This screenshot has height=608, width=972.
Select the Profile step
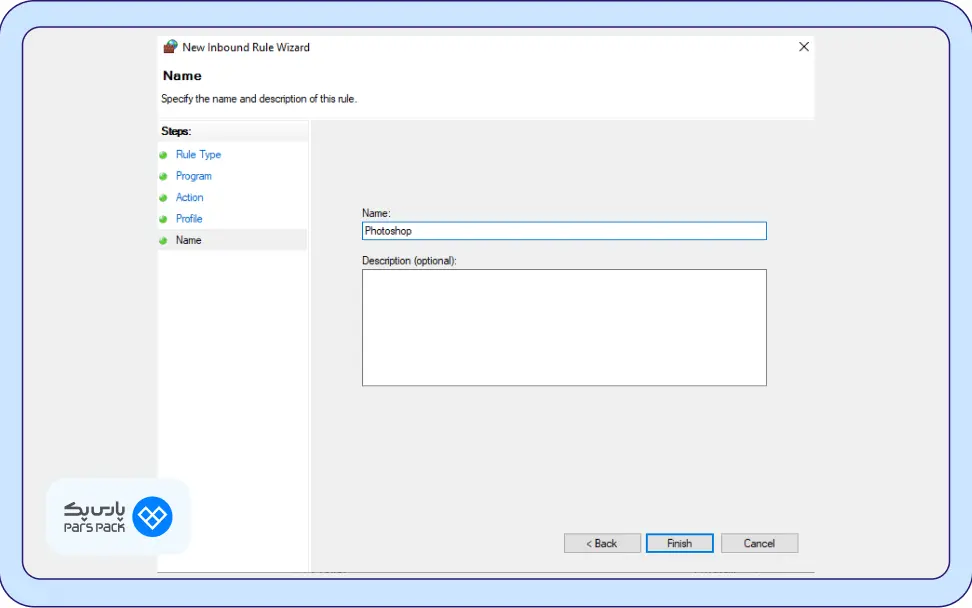[189, 219]
